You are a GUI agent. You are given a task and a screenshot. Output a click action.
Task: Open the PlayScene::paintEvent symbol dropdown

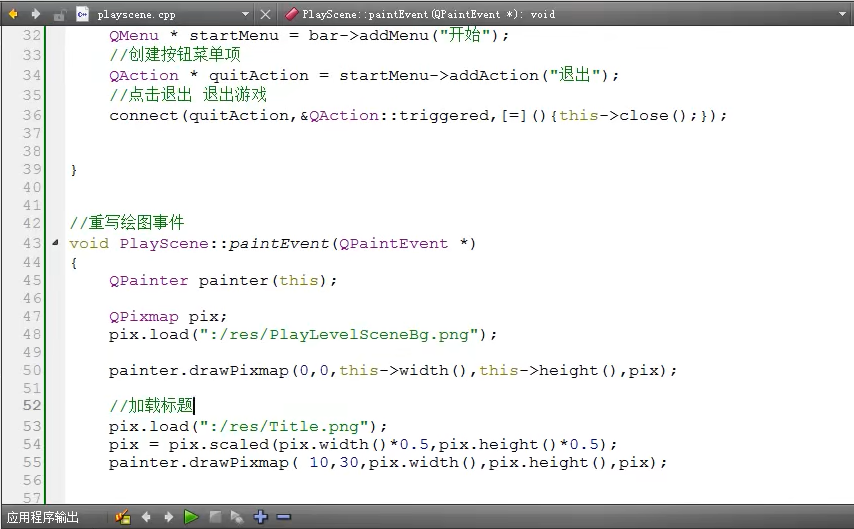842,14
